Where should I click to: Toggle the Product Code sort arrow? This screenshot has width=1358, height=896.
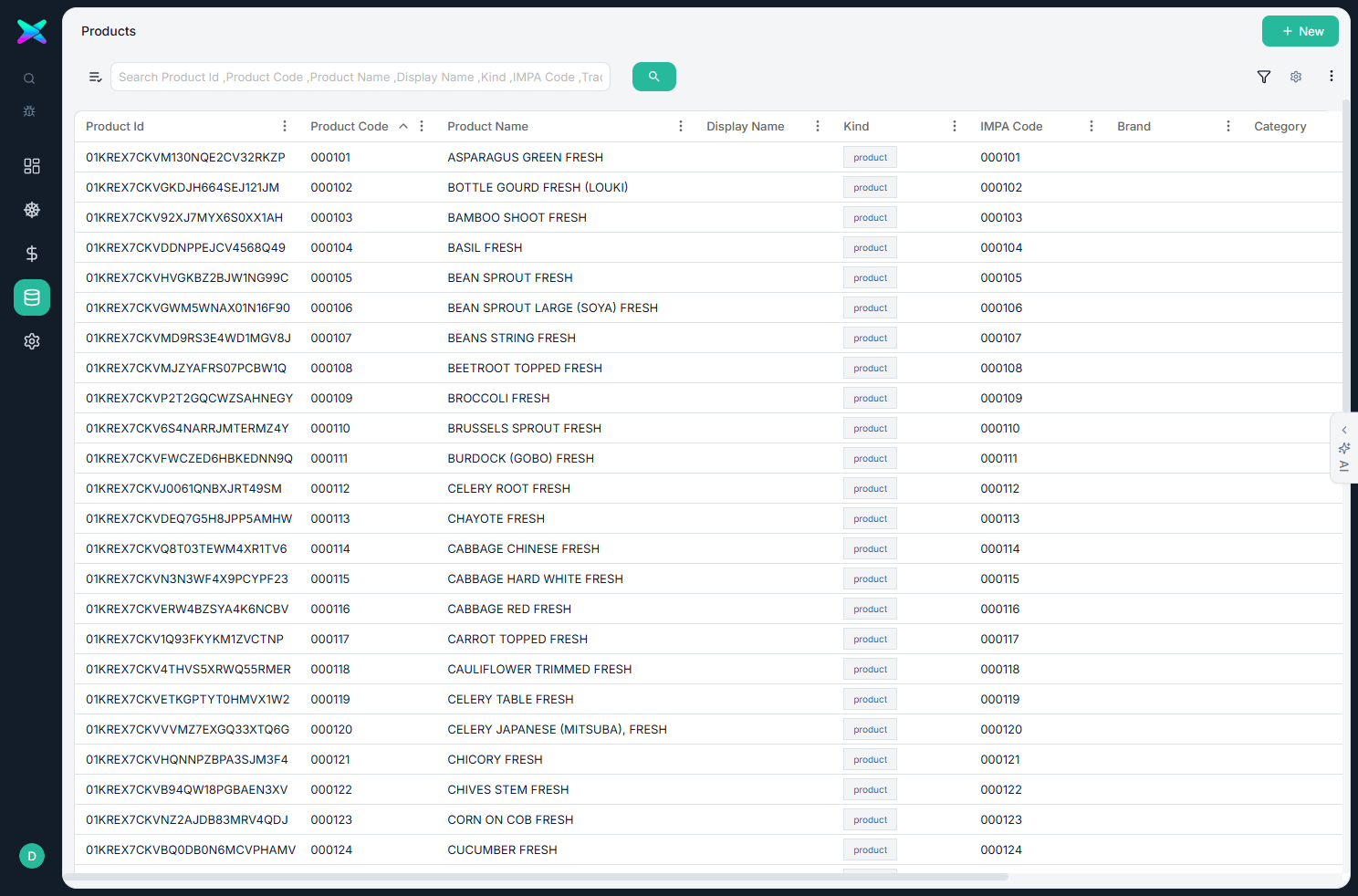coord(403,126)
